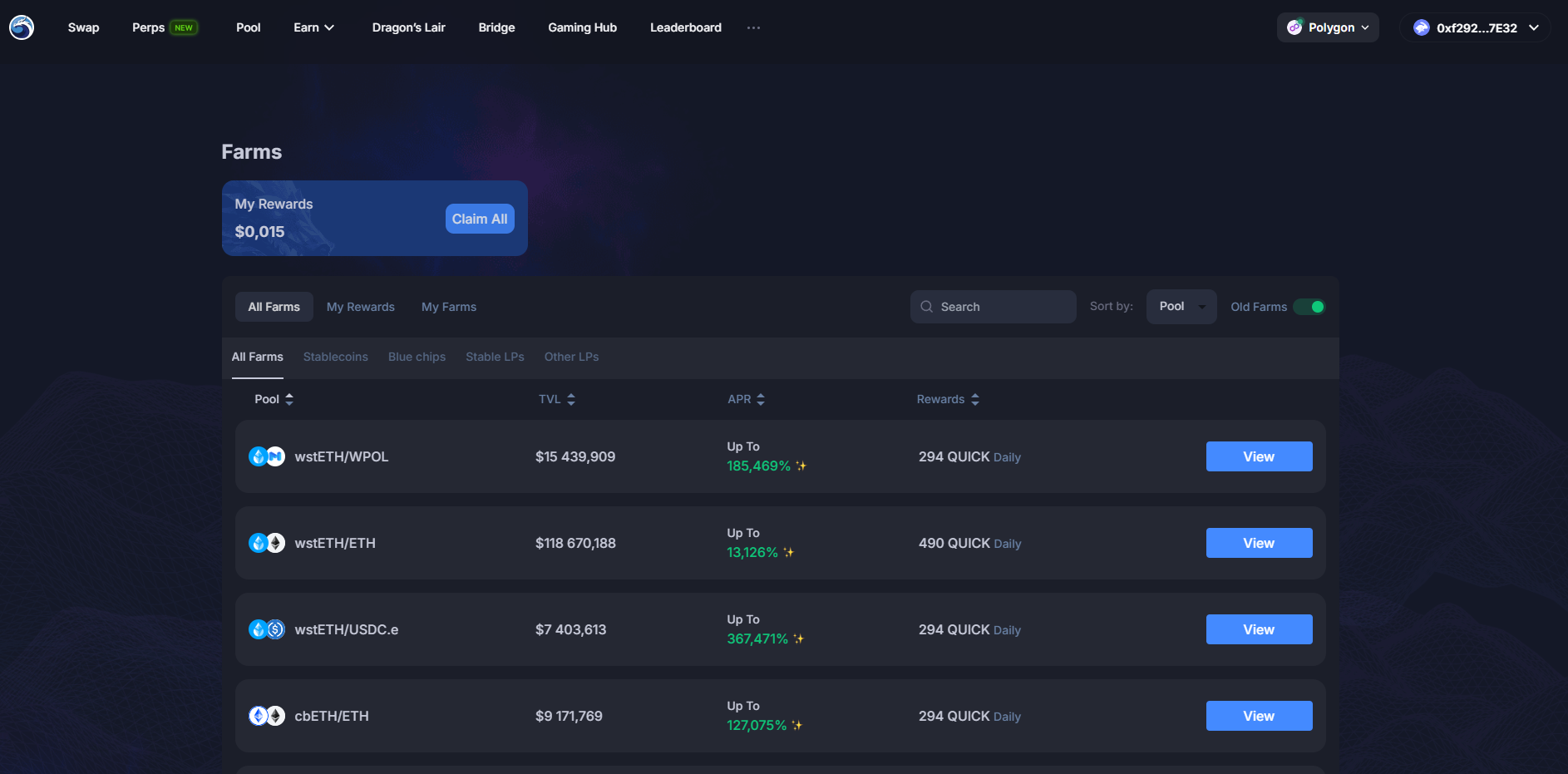View the wstETH/ETH farm

[x=1260, y=543]
